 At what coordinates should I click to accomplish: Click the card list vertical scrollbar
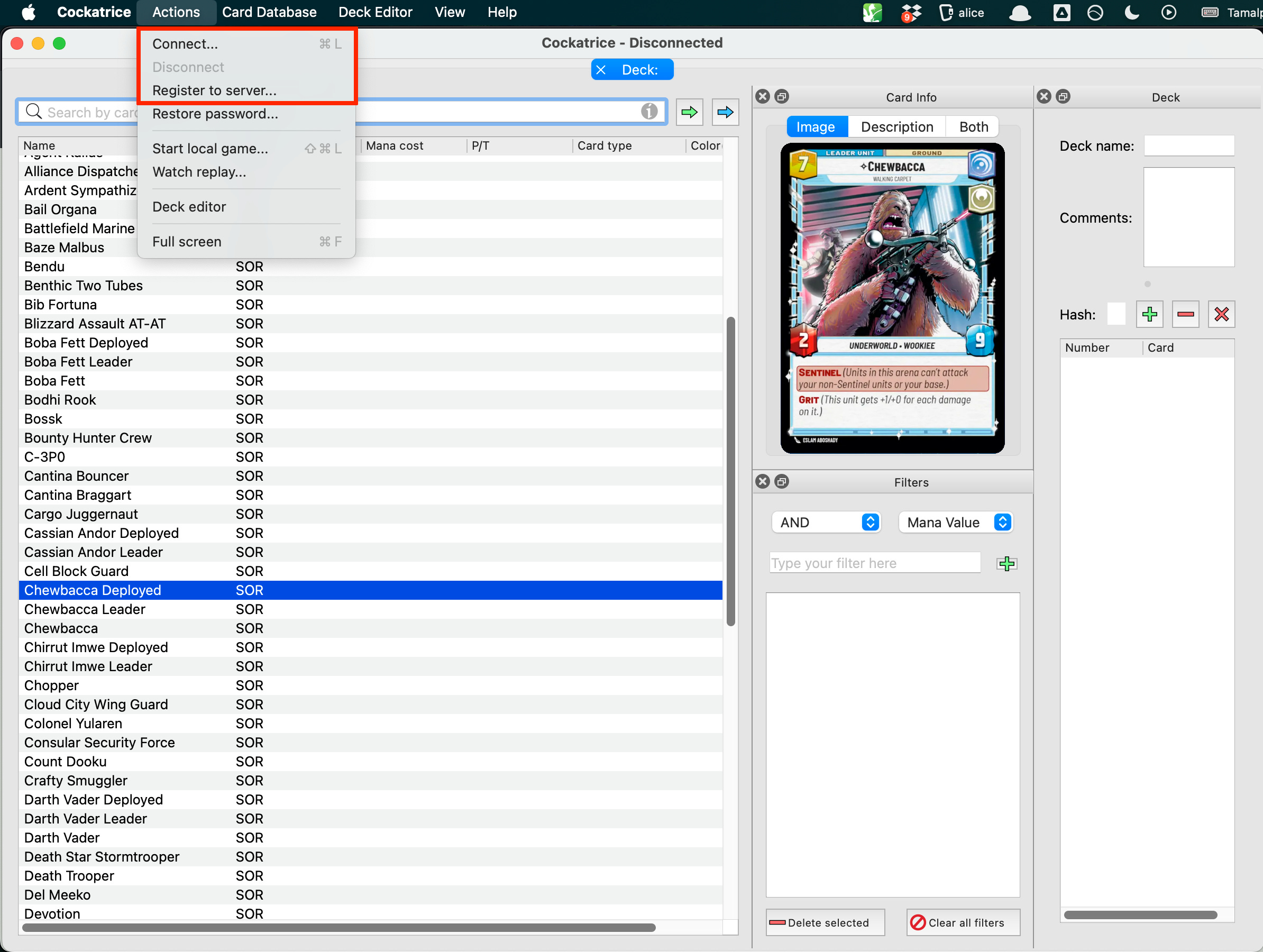click(x=730, y=471)
